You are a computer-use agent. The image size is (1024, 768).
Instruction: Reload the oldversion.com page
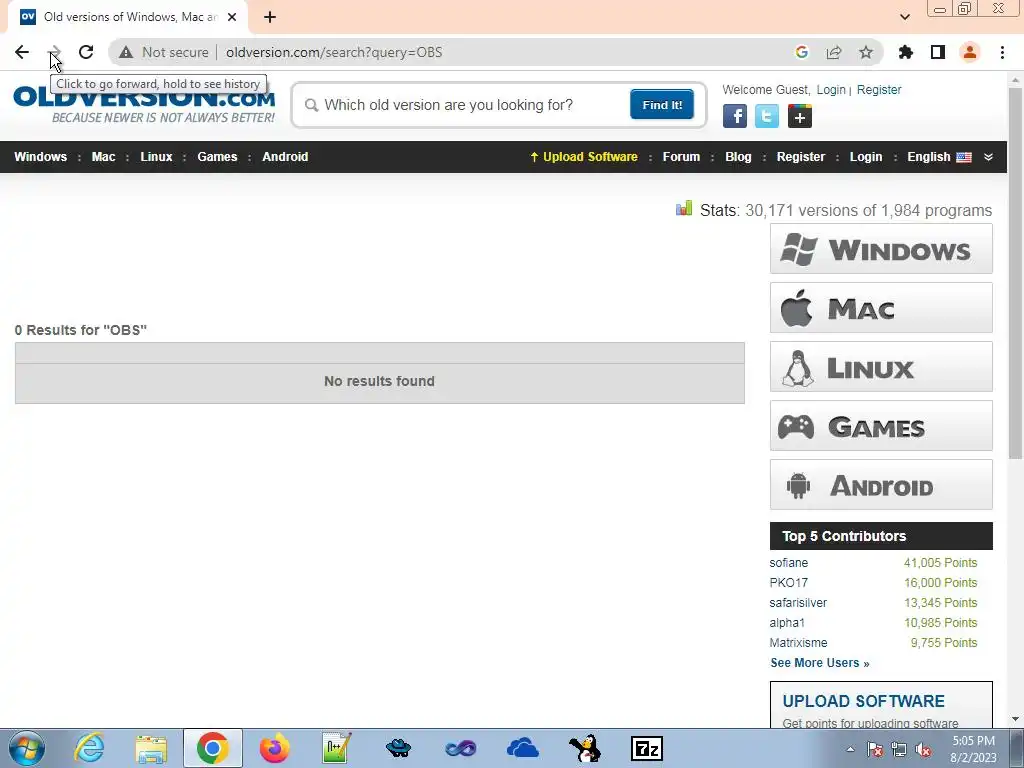coord(86,52)
